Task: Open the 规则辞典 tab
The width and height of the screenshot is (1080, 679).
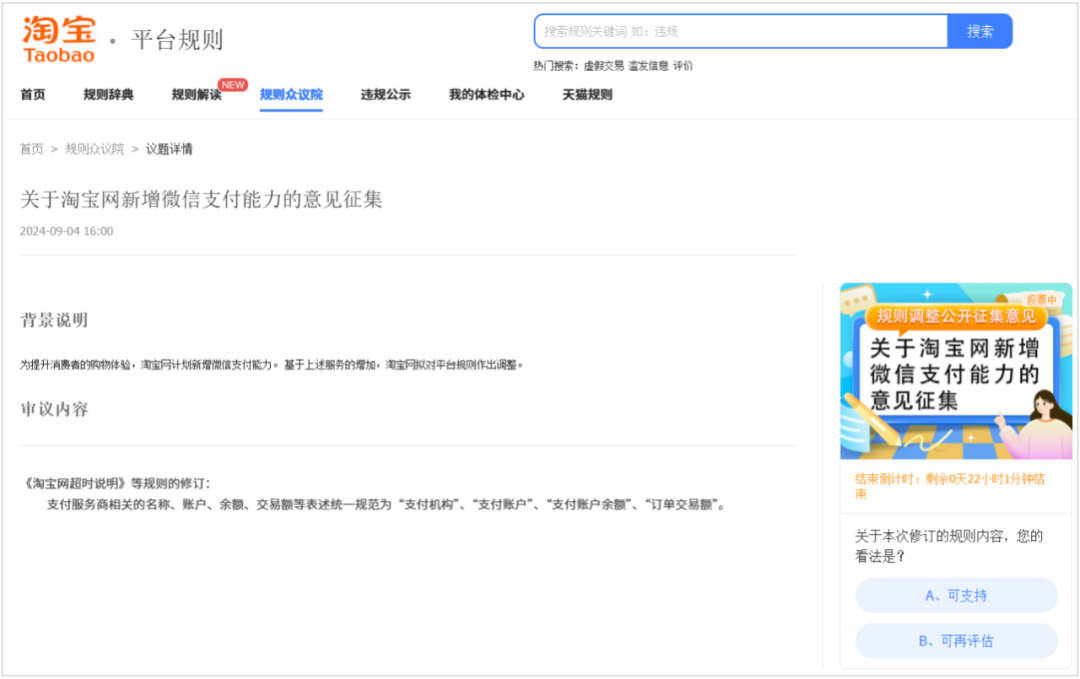Action: (x=108, y=94)
